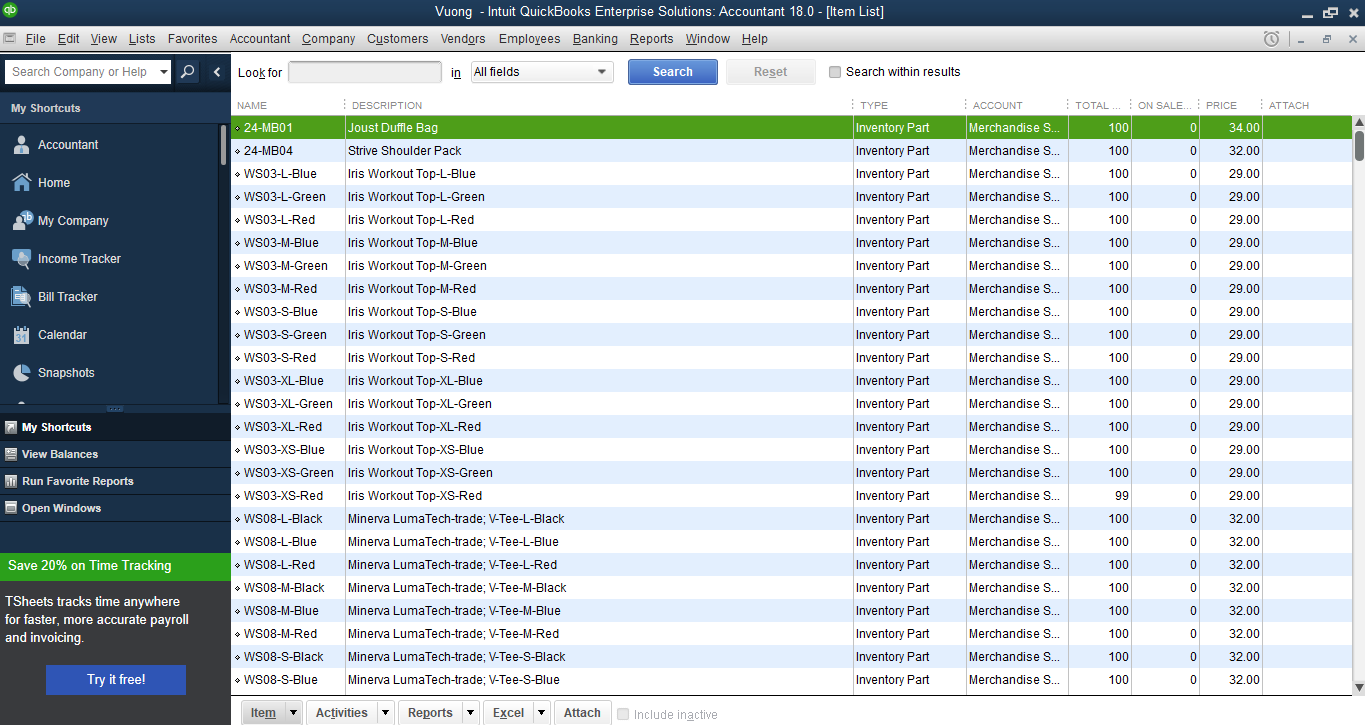
Task: Open the Accountant shortcut icon
Action: [21, 145]
